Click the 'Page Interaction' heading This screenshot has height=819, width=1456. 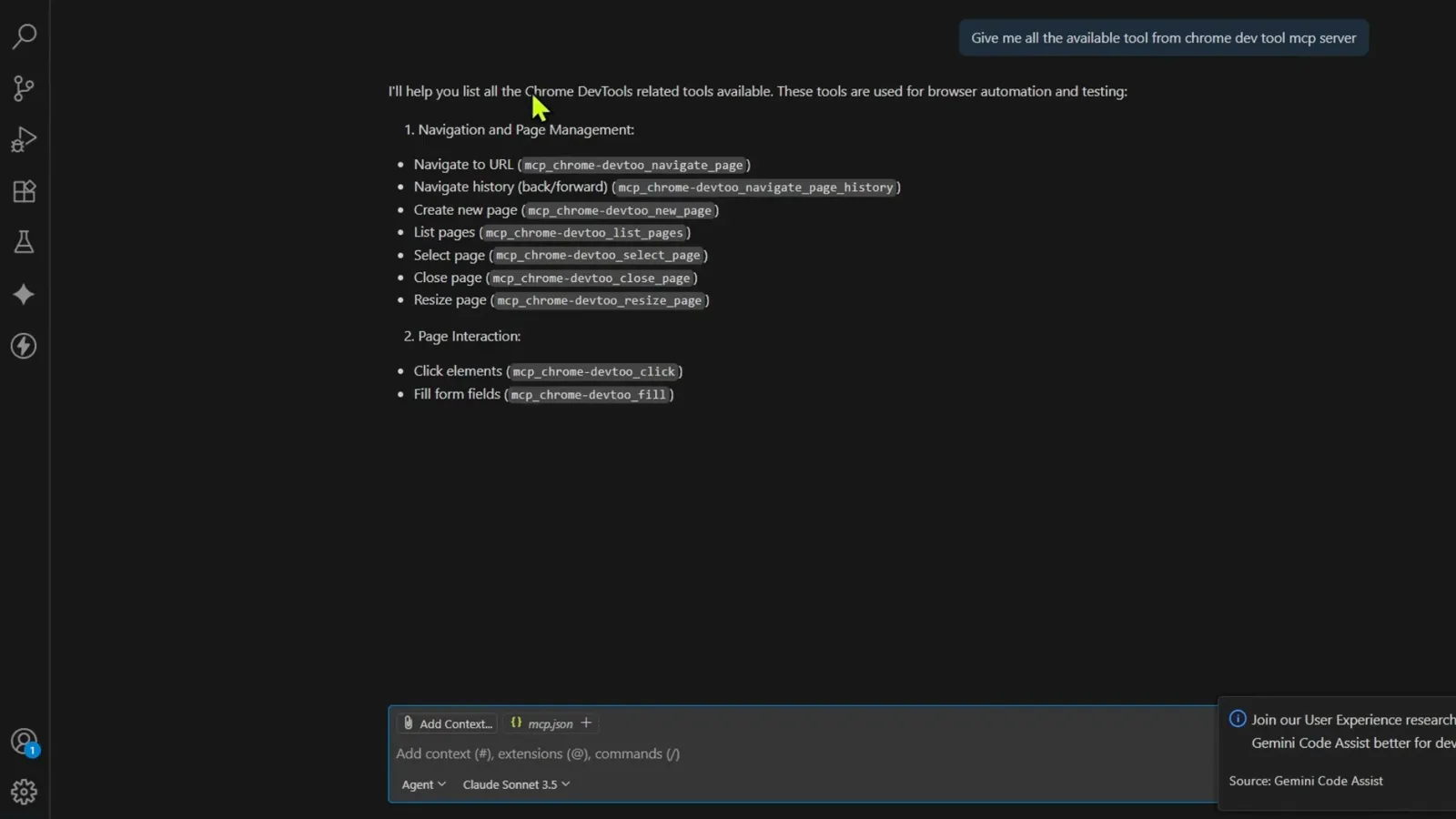470,337
